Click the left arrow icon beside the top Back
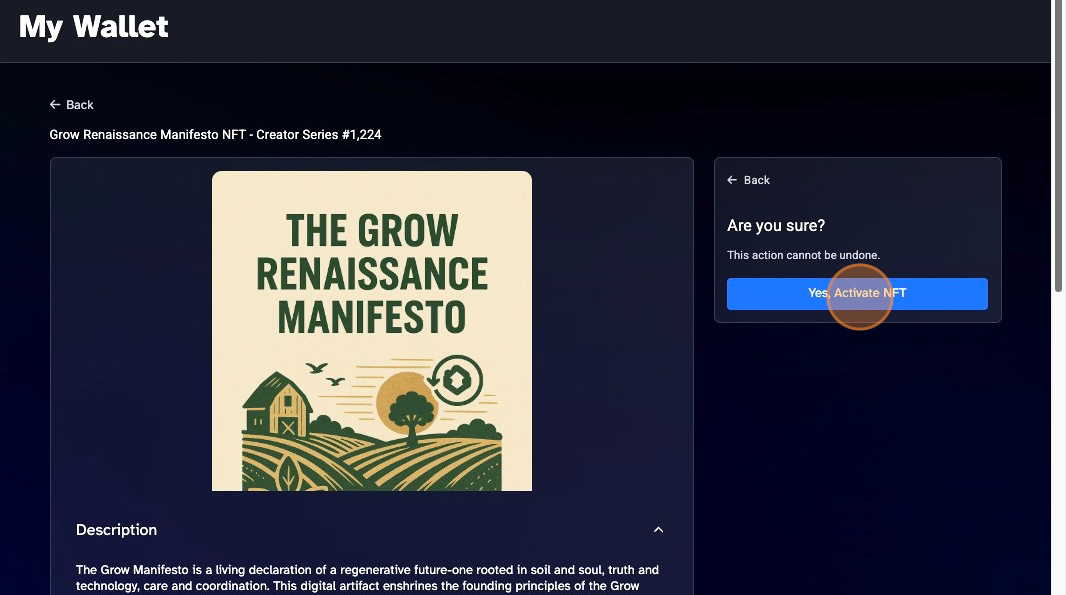This screenshot has height=595, width=1066. pos(55,105)
